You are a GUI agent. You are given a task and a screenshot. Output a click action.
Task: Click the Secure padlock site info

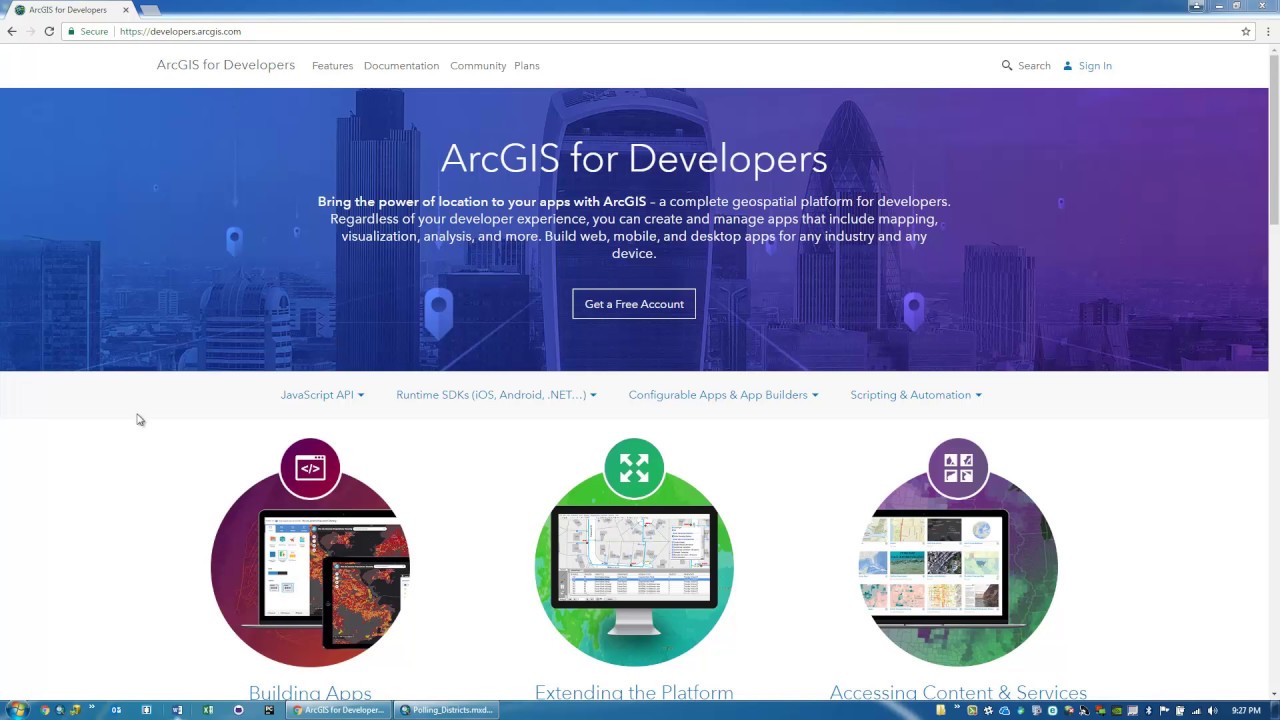(x=88, y=31)
